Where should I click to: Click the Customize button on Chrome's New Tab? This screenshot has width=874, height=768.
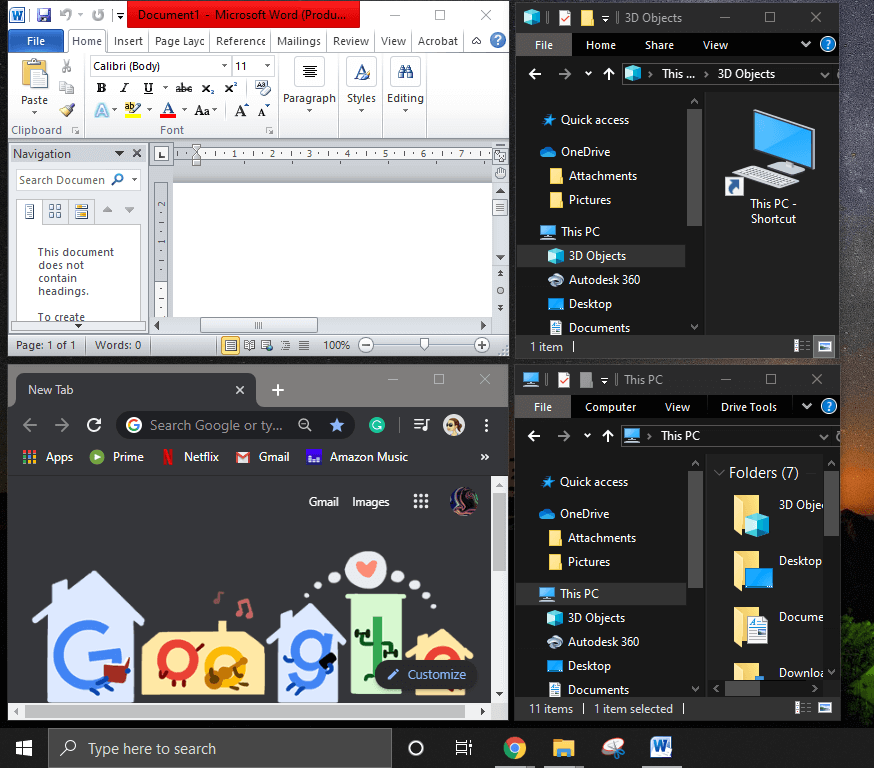click(x=426, y=674)
